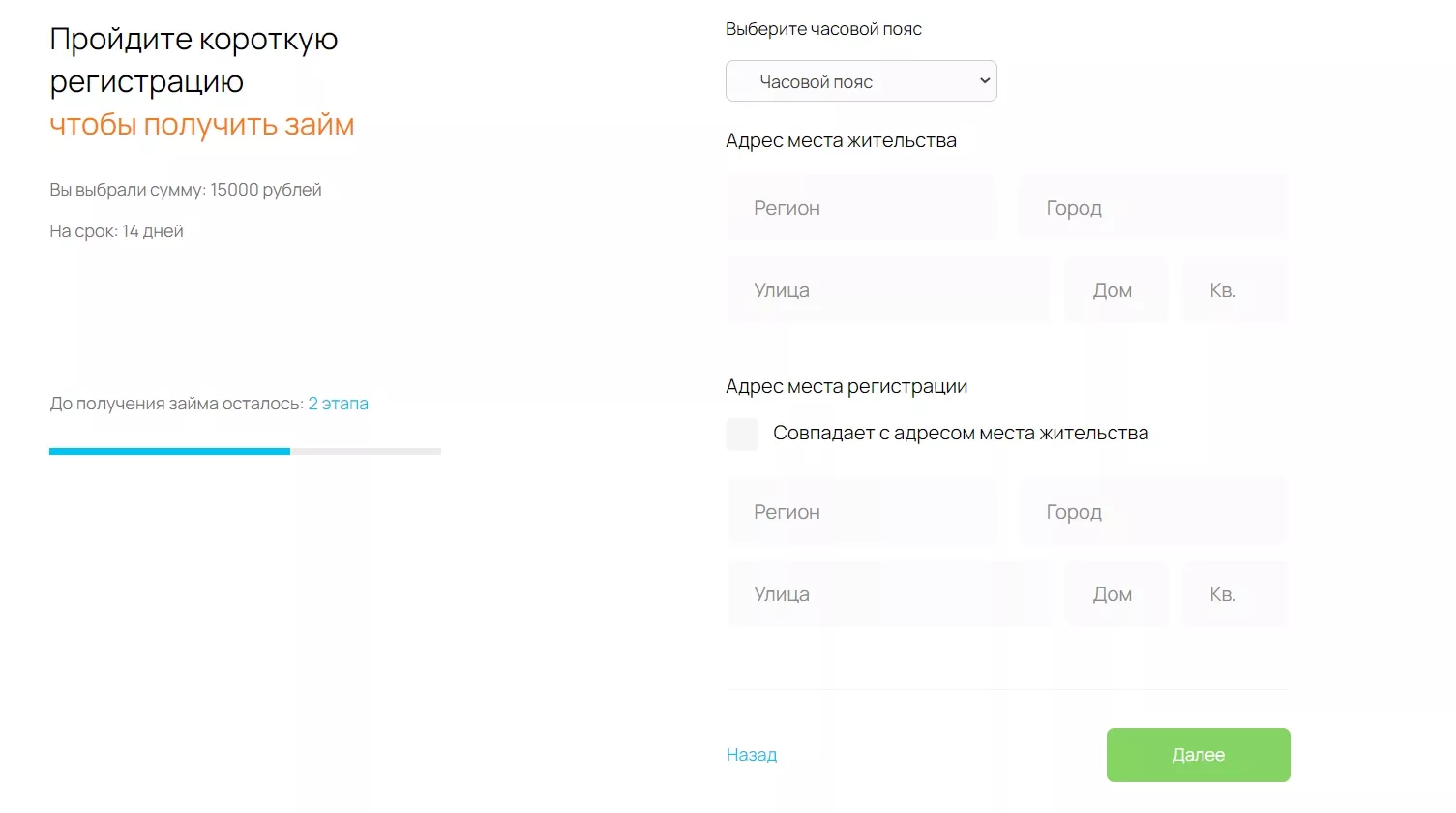Click the orange чтобы получить займ heading
The image size is (1456, 813).
(201, 125)
